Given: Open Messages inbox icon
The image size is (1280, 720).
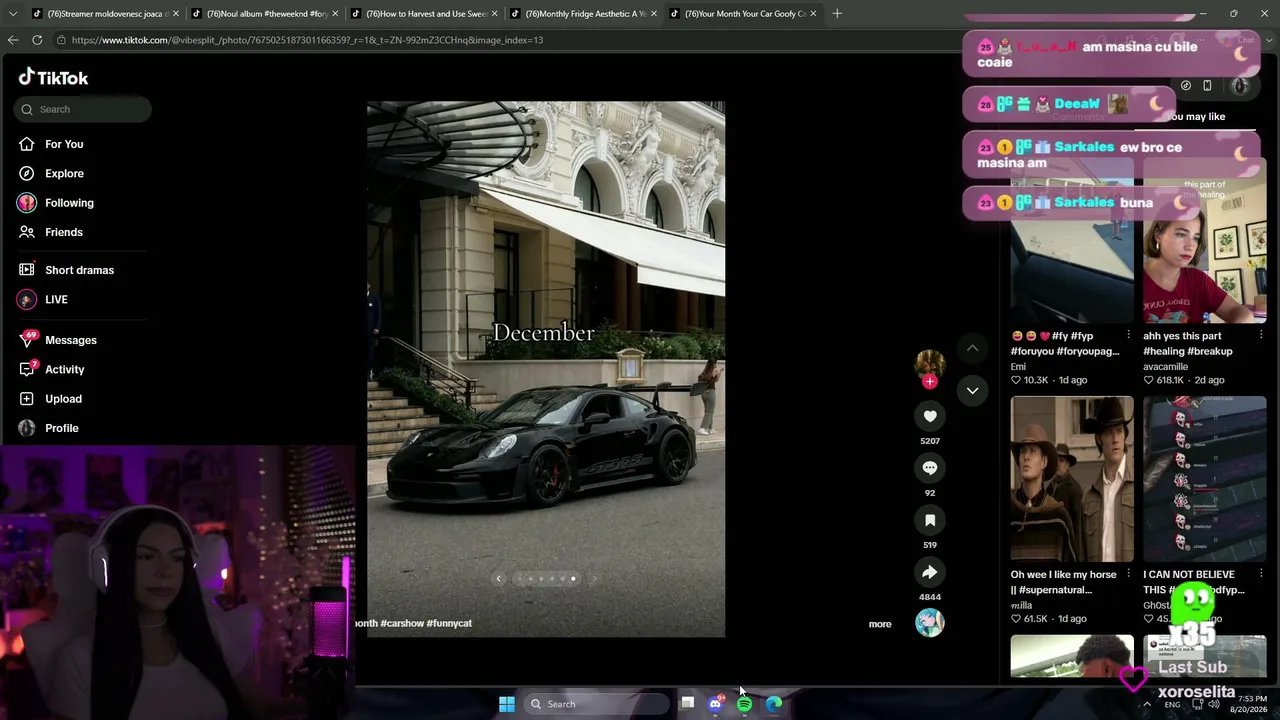Looking at the screenshot, I should point(27,340).
